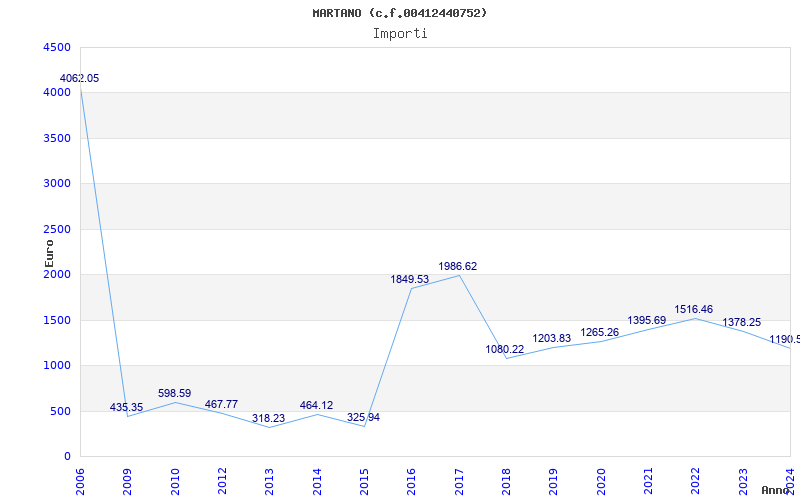Click the y-axis value 1000

57,366
